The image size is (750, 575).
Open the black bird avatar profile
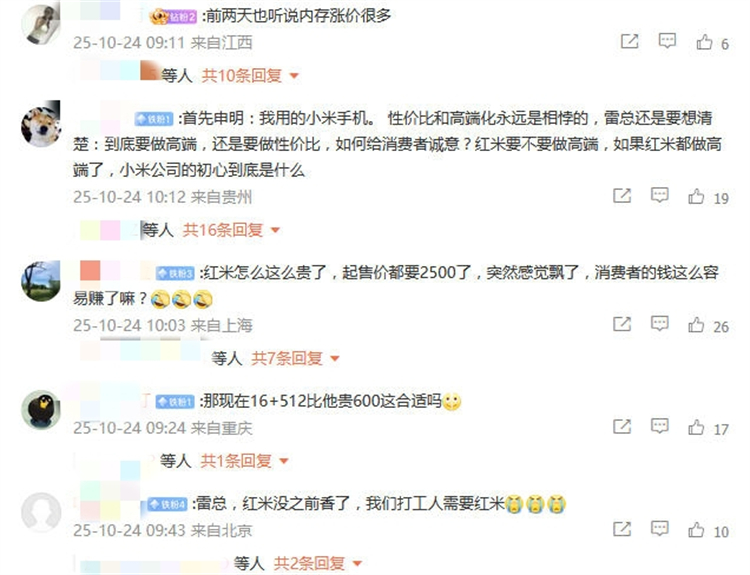pos(41,409)
